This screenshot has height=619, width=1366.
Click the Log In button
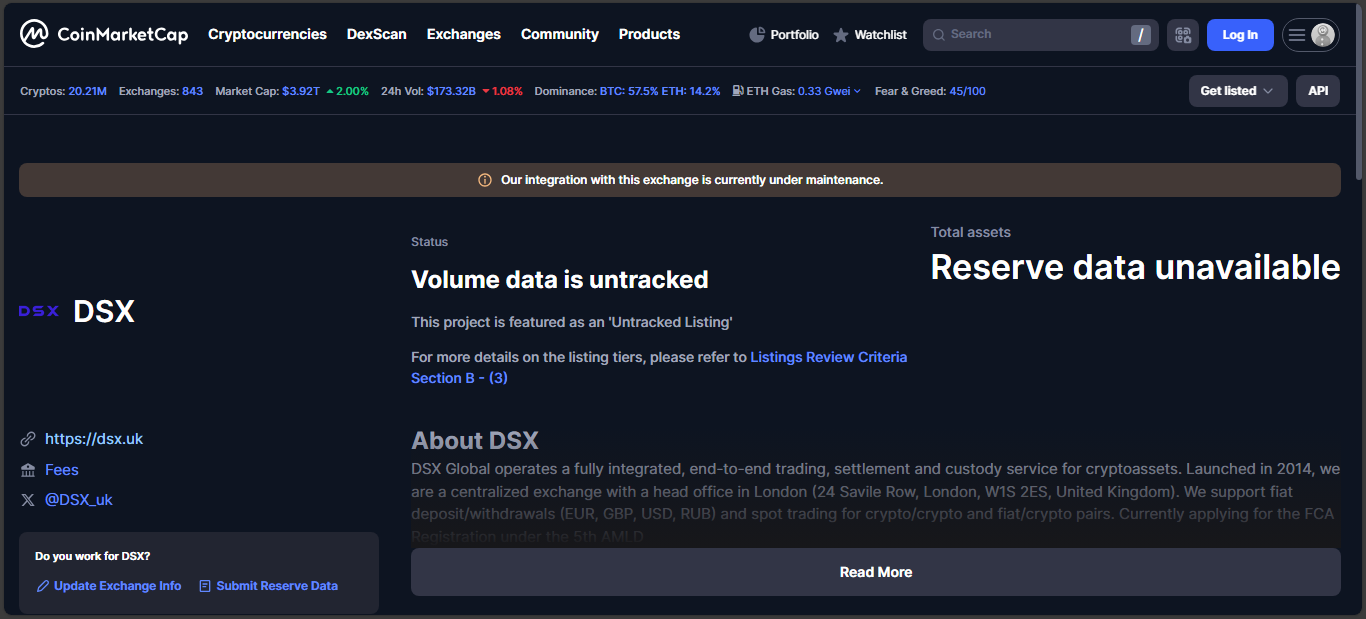(x=1239, y=35)
